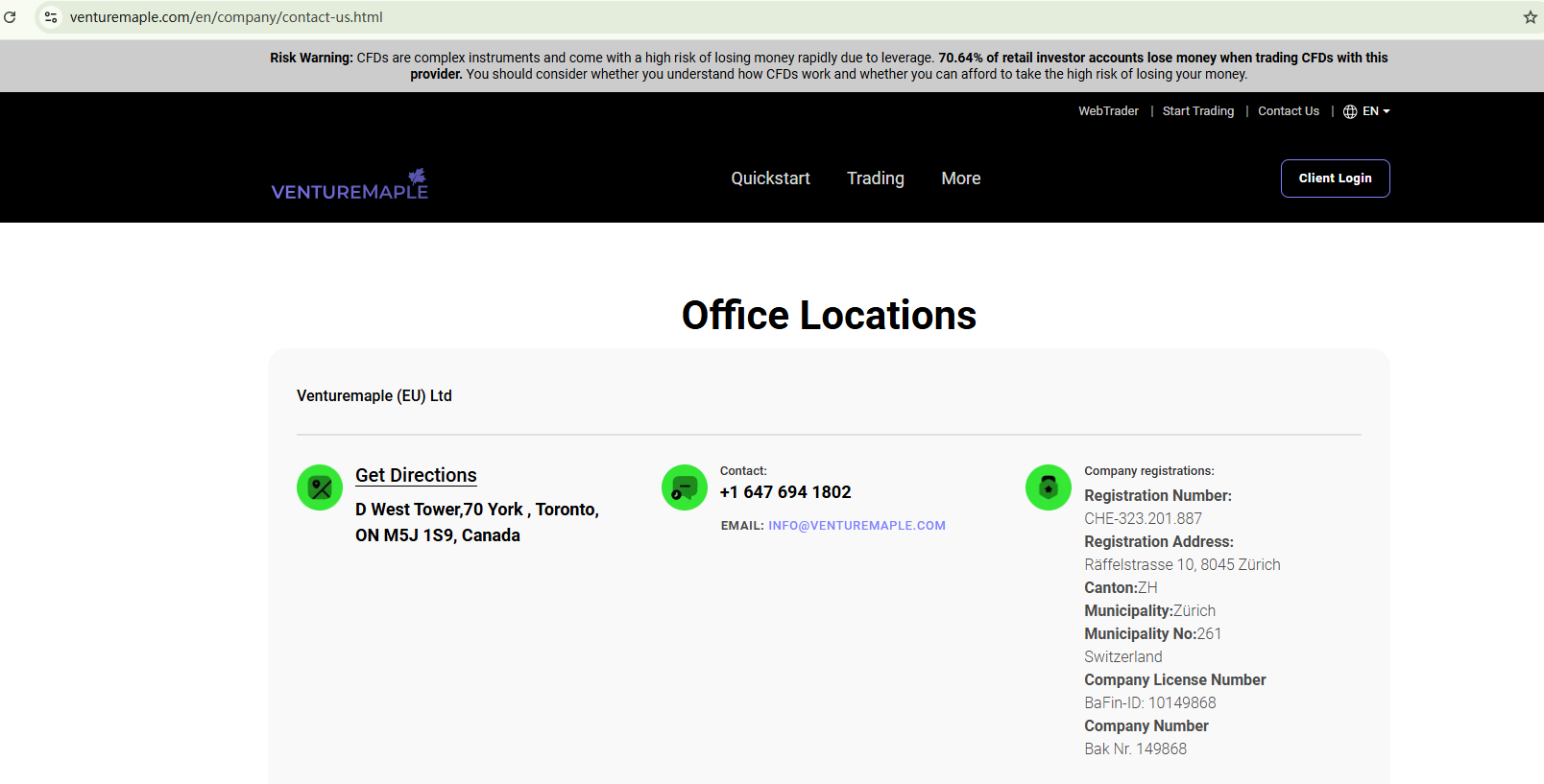Open the EN language dropdown
This screenshot has height=784, width=1544.
coord(1376,111)
